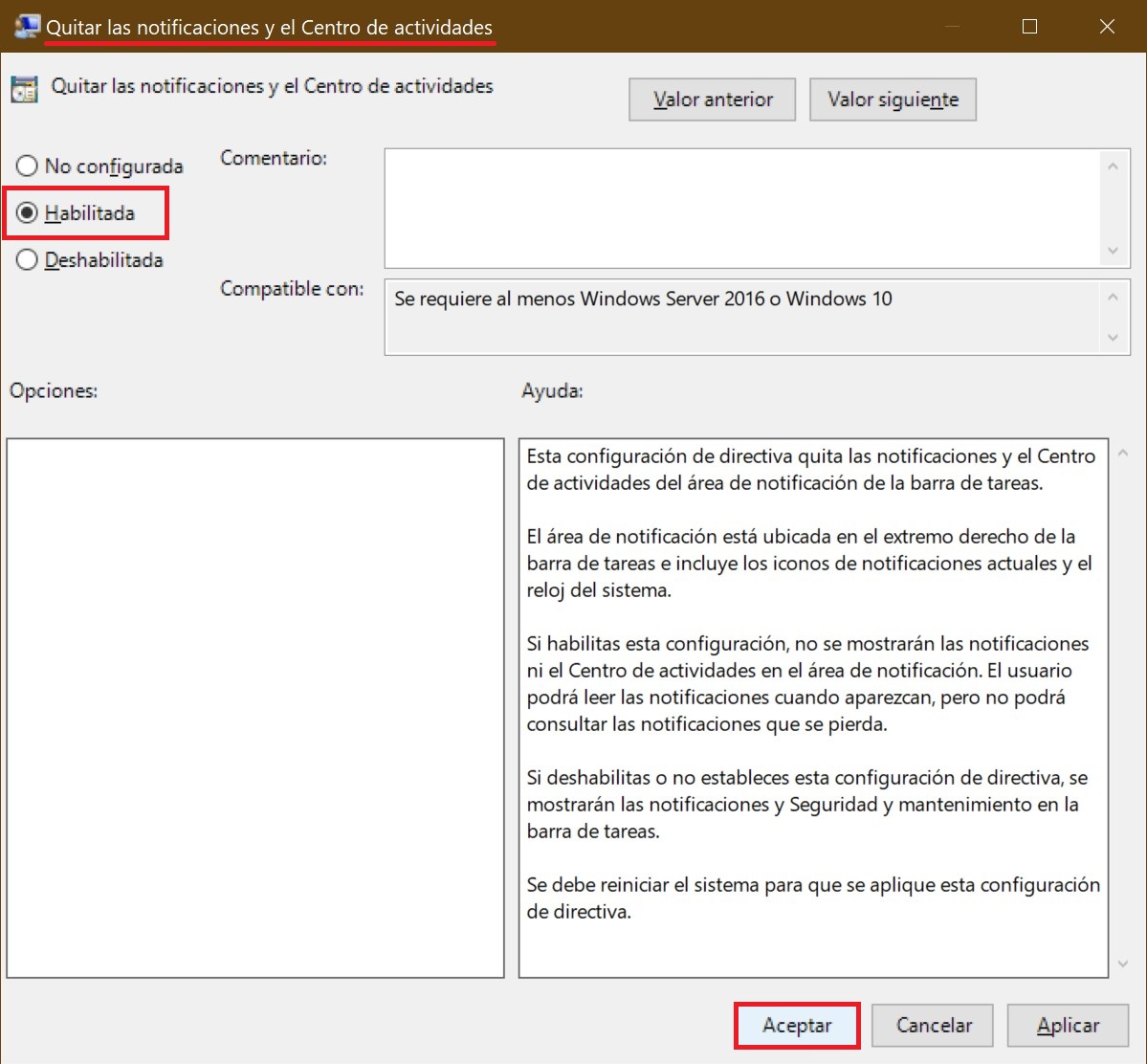This screenshot has height=1064, width=1147.
Task: Click the 'Se debe reiniciar el sistema' paragraph
Action: (x=813, y=898)
